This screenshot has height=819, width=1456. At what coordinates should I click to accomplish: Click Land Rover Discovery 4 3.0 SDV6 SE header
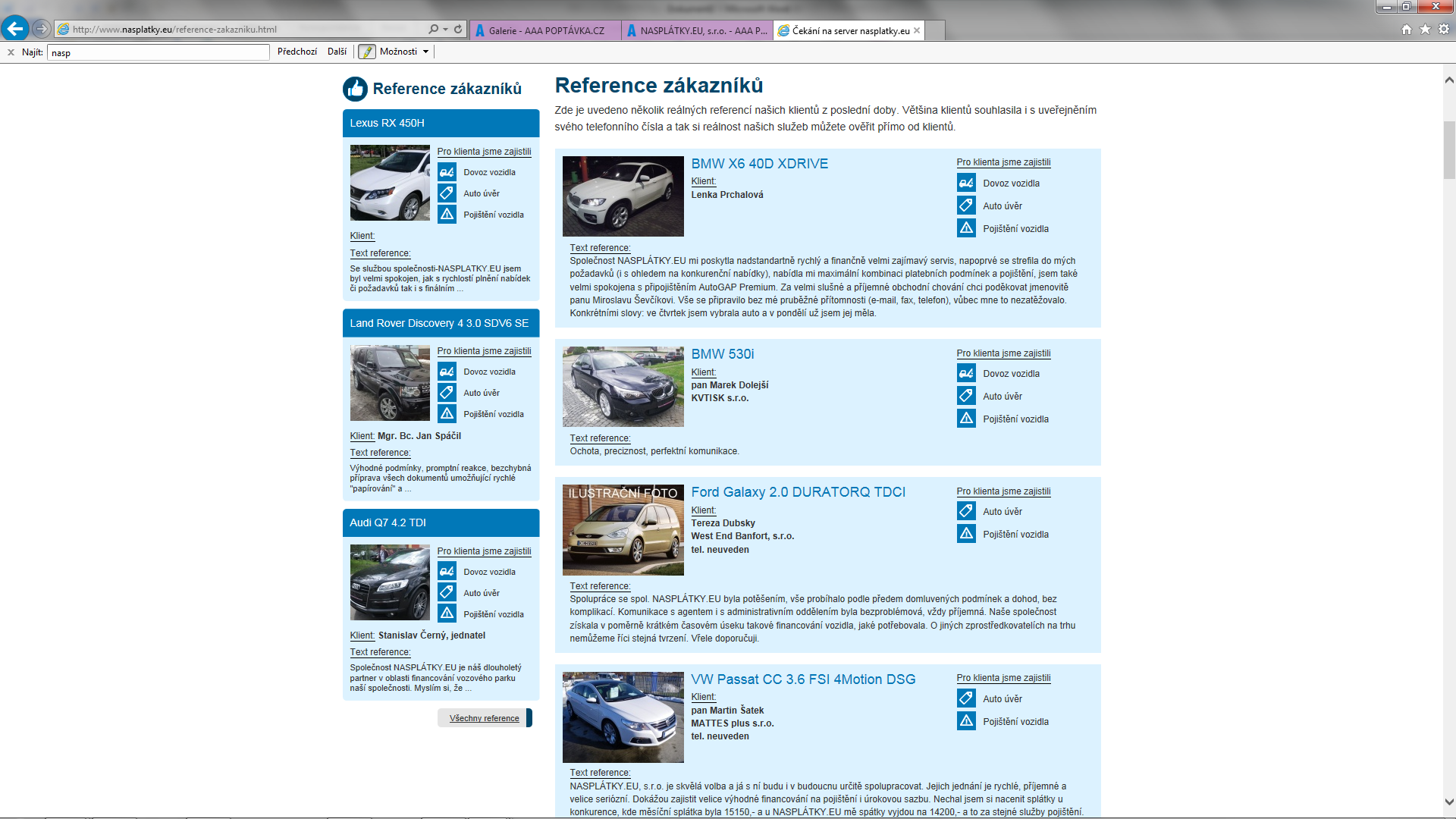441,323
